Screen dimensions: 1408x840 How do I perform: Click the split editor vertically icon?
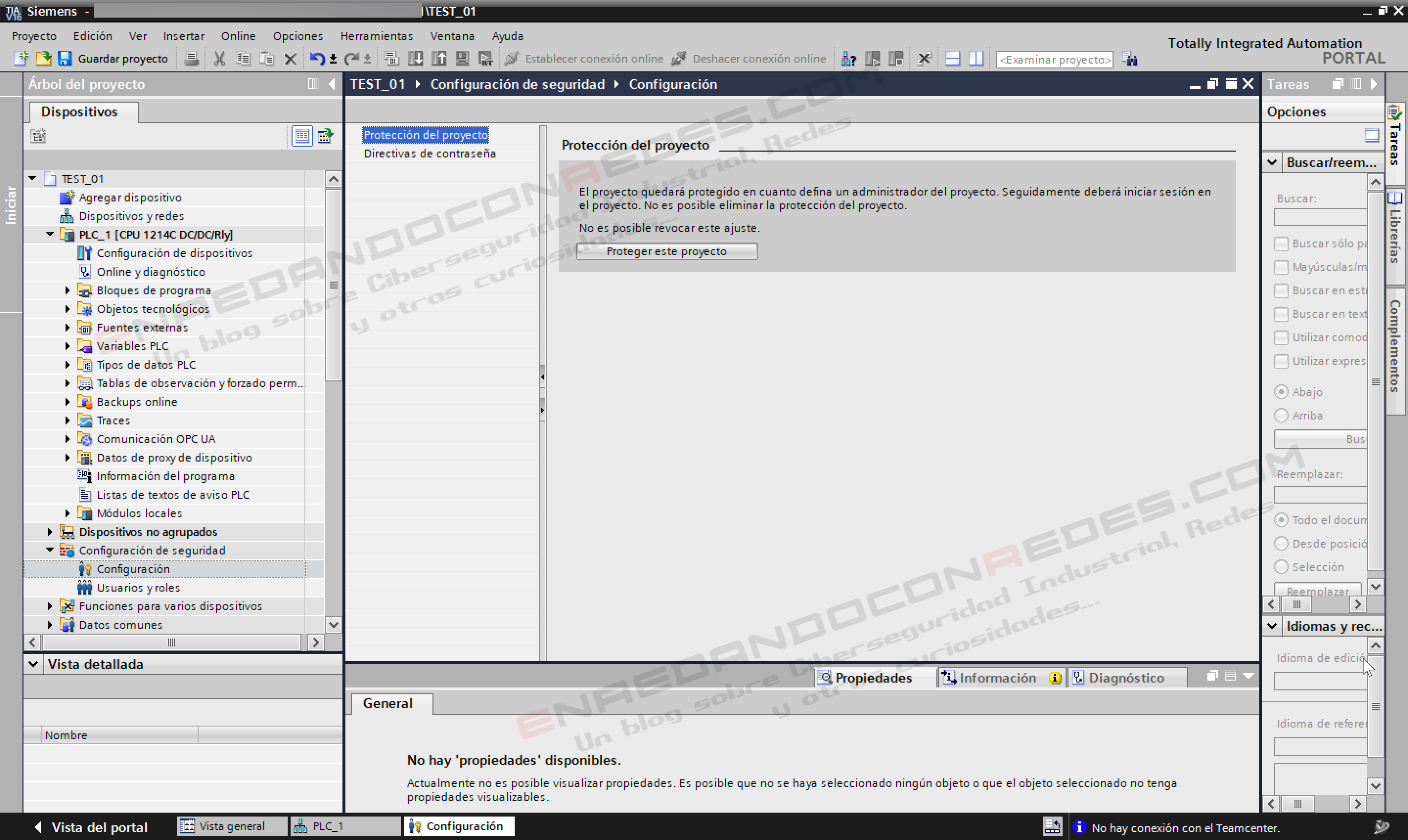tap(976, 58)
